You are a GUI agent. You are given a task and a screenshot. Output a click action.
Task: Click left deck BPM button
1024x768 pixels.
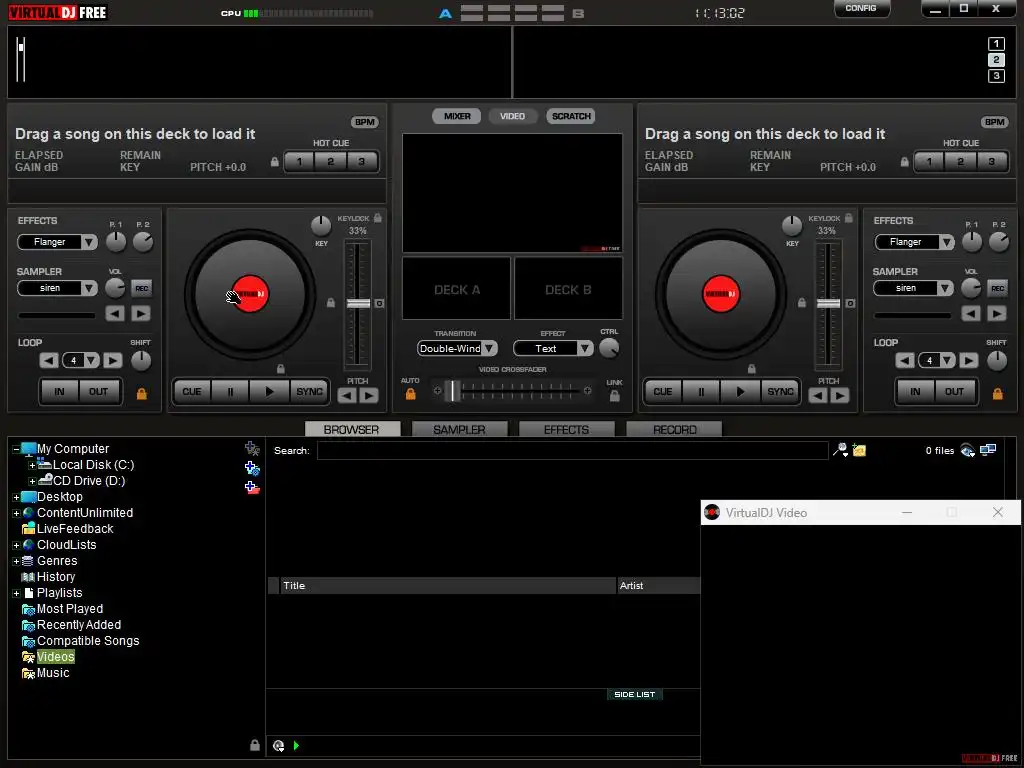pos(364,122)
